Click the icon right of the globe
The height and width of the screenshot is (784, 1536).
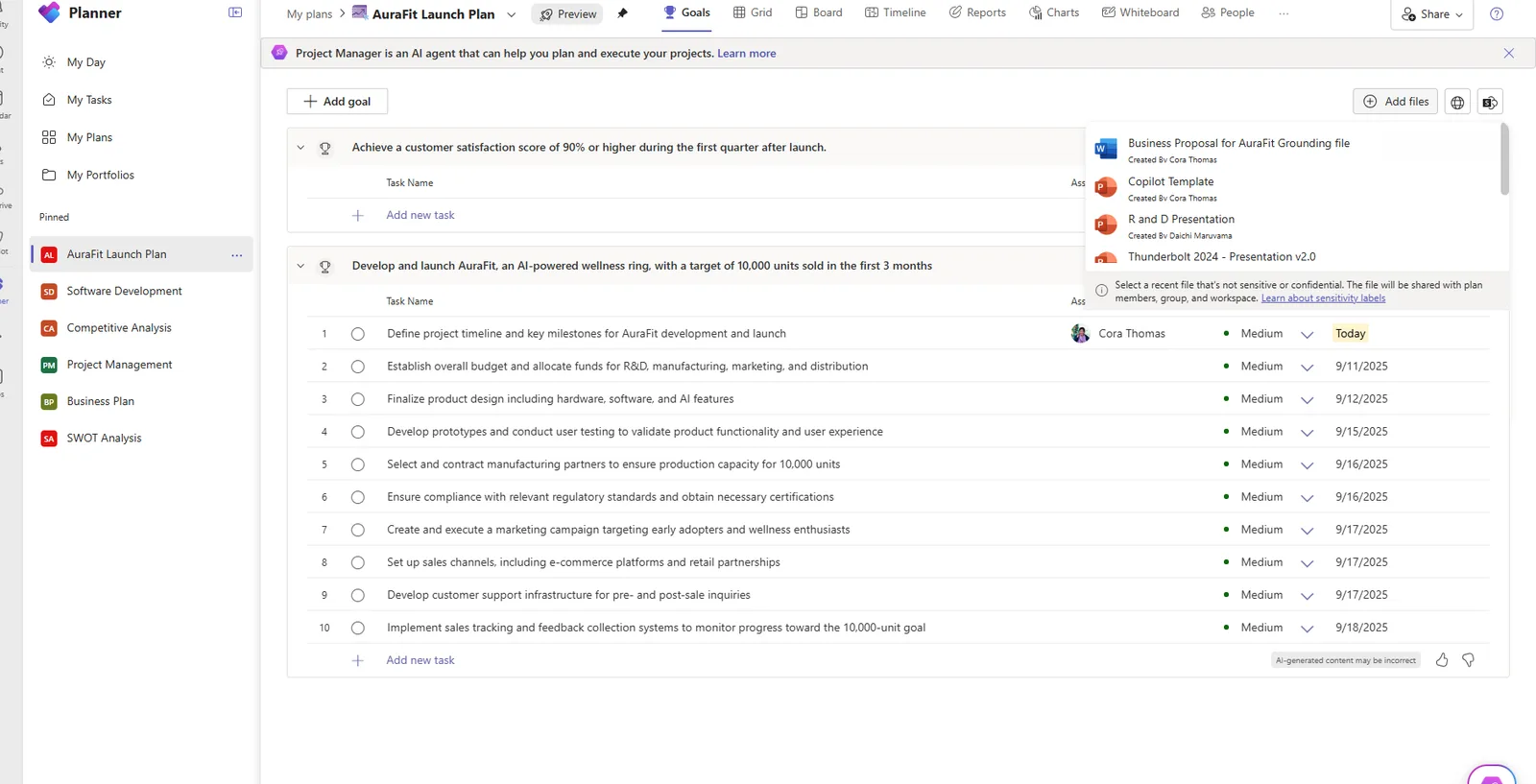point(1490,102)
